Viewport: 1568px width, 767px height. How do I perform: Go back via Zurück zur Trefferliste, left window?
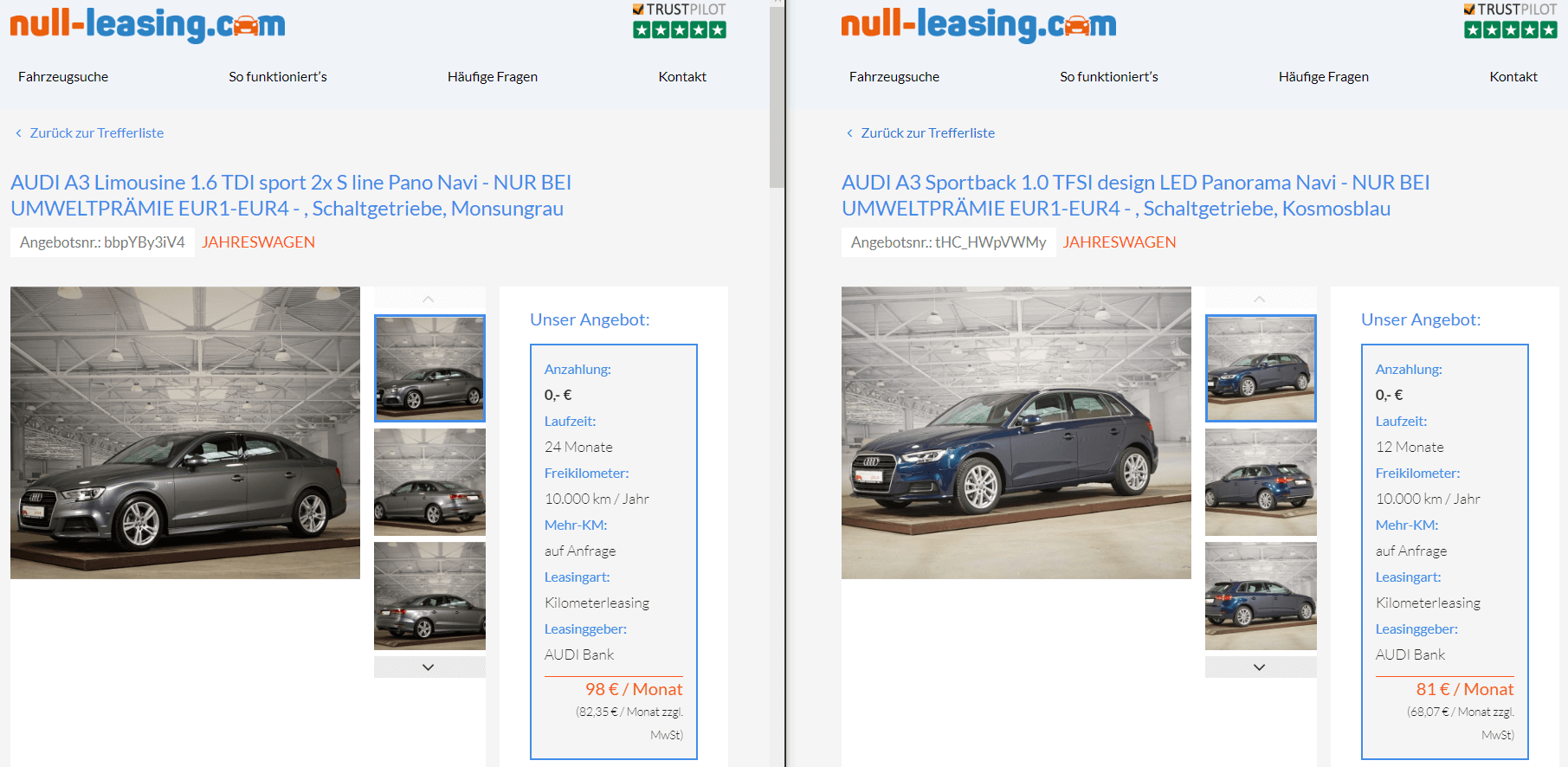coord(90,132)
